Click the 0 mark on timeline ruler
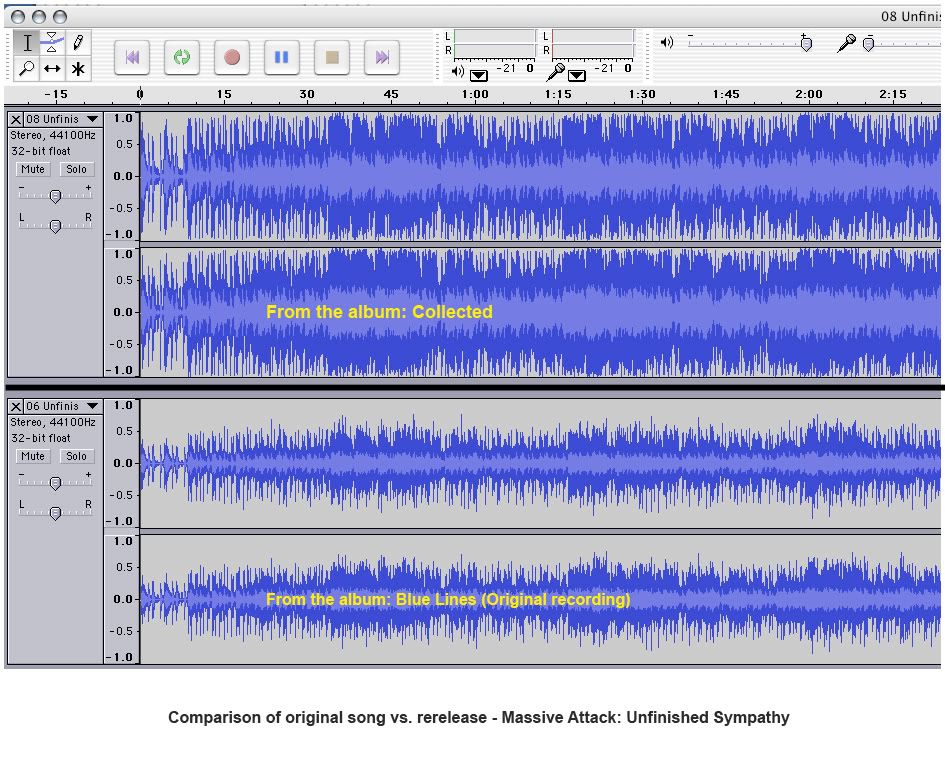945x761 pixels. click(x=140, y=94)
